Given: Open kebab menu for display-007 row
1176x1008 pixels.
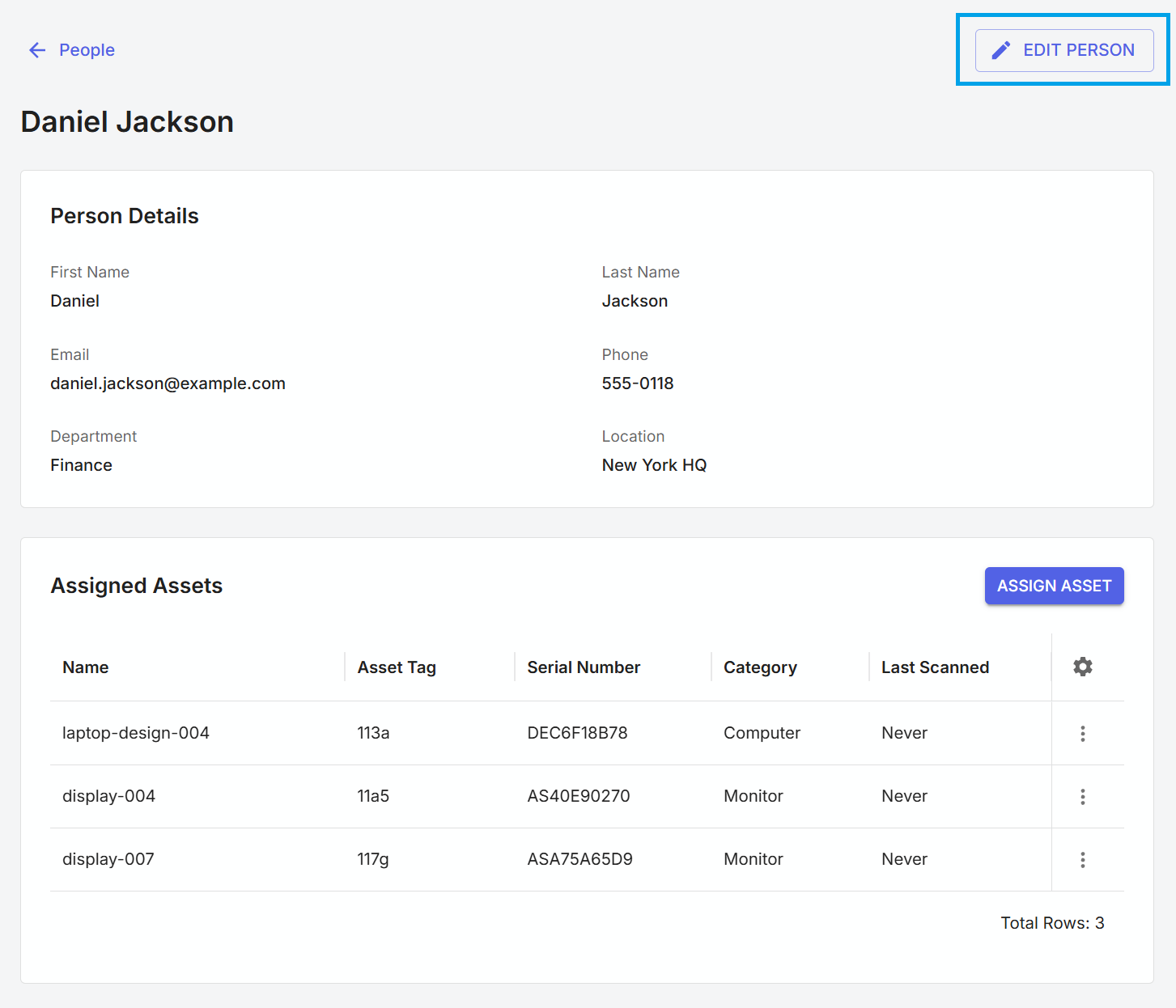Looking at the screenshot, I should (1082, 860).
